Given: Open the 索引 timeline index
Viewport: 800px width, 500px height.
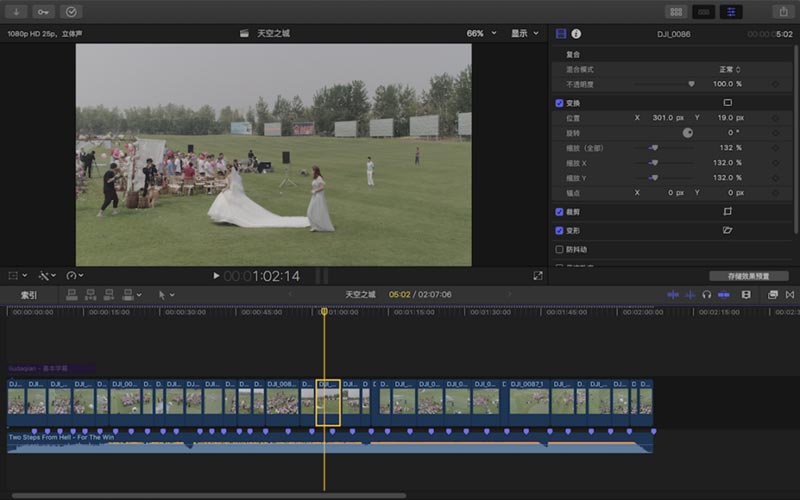Looking at the screenshot, I should [29, 295].
